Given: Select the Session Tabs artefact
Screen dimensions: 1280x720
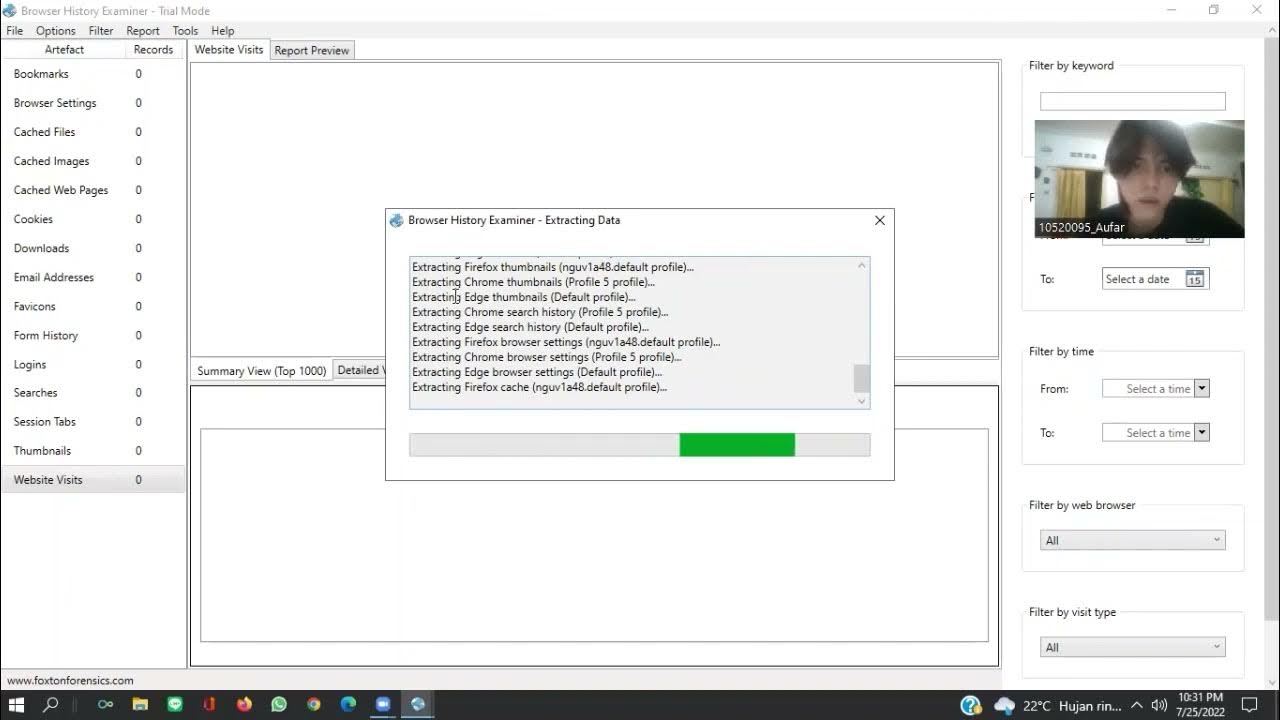Looking at the screenshot, I should pos(93,422).
